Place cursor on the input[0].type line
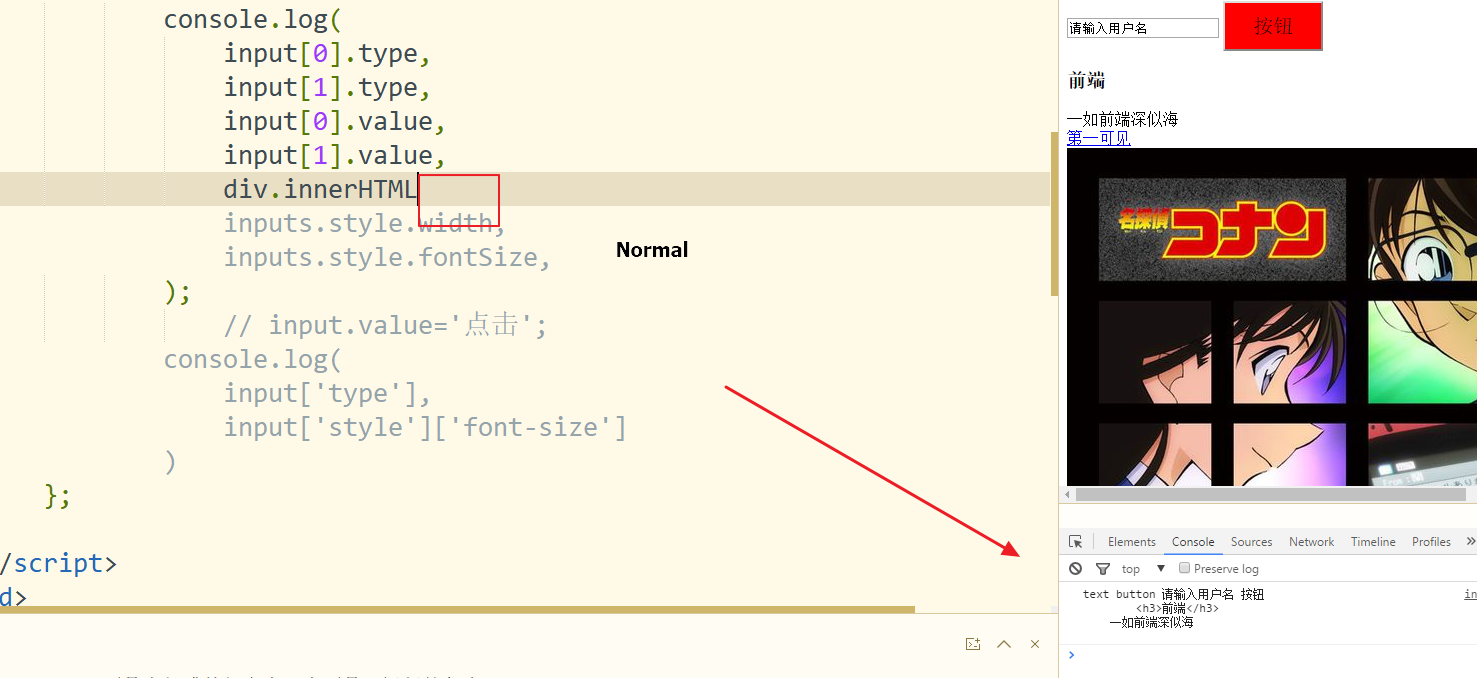 point(327,53)
